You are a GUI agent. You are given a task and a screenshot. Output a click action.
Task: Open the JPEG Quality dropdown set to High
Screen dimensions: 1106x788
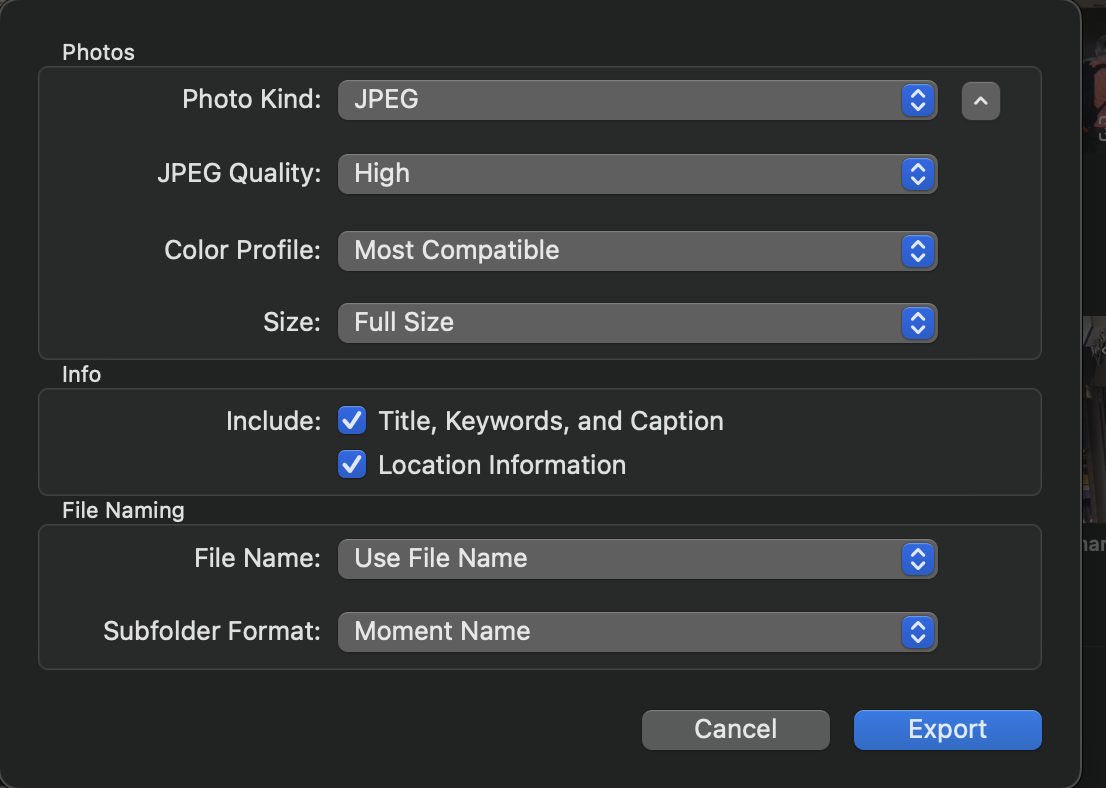[x=620, y=174]
